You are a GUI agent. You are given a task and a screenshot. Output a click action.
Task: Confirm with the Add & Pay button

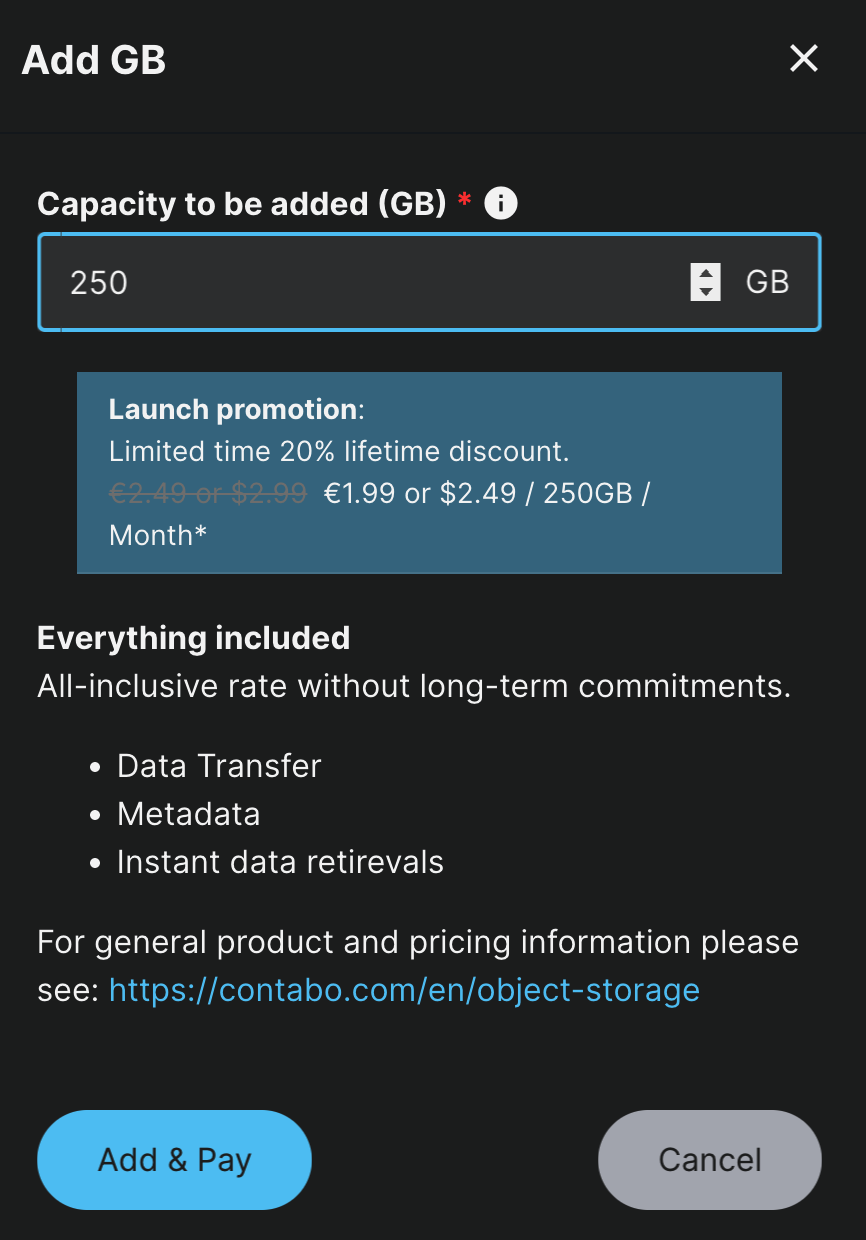(175, 1160)
